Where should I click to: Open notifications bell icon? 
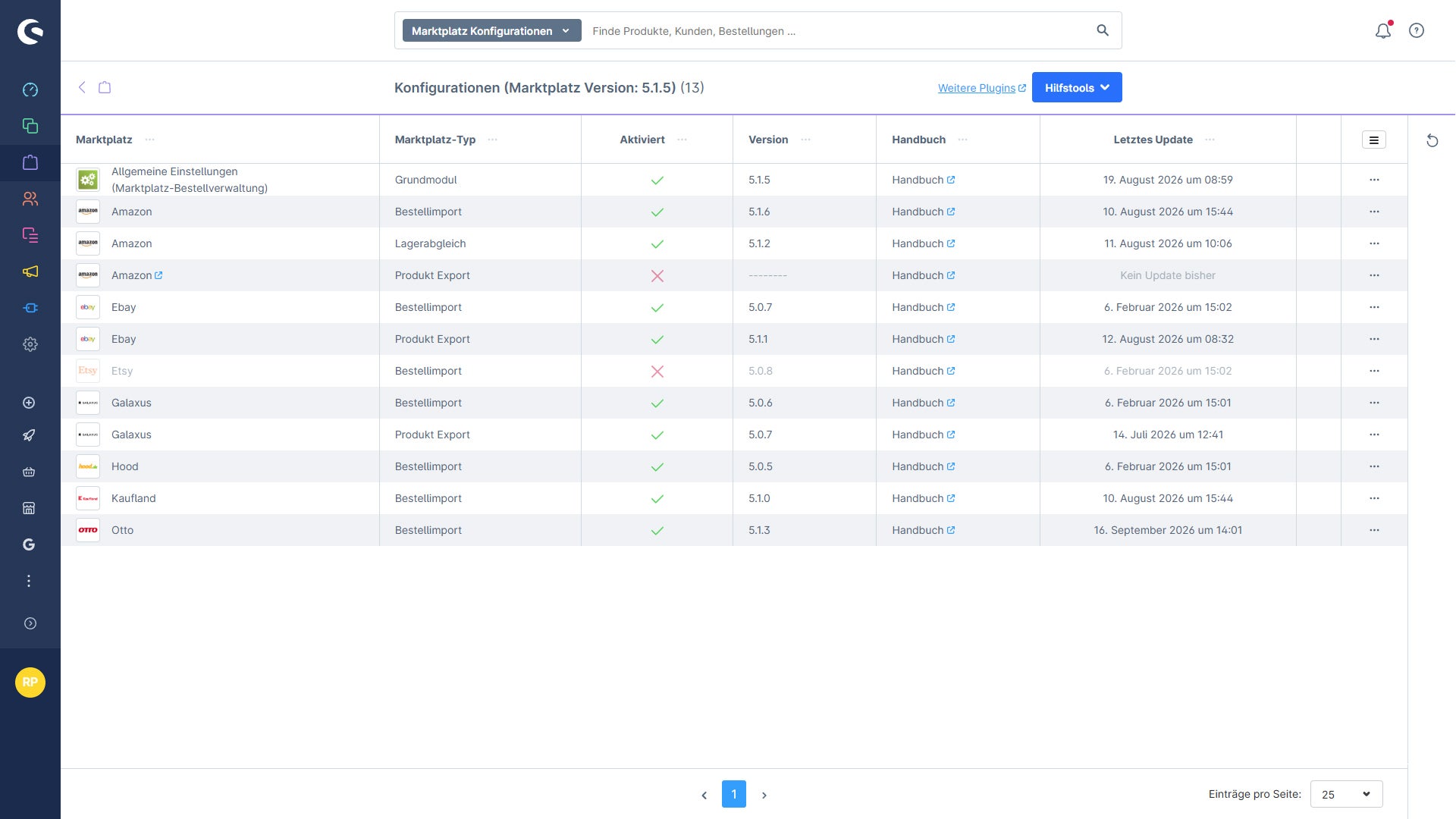tap(1383, 30)
